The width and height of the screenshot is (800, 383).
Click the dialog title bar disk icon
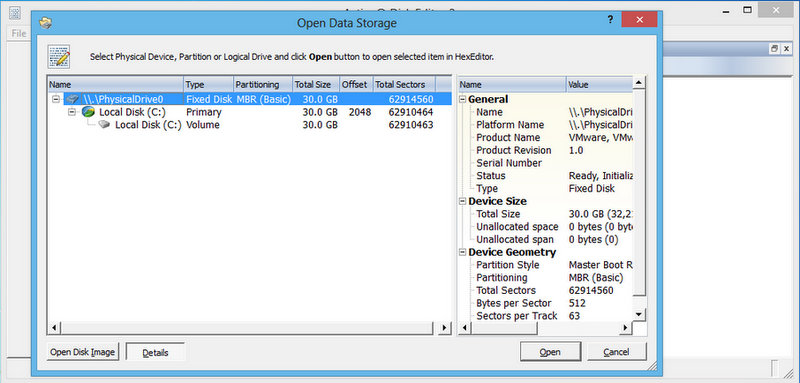[46, 22]
